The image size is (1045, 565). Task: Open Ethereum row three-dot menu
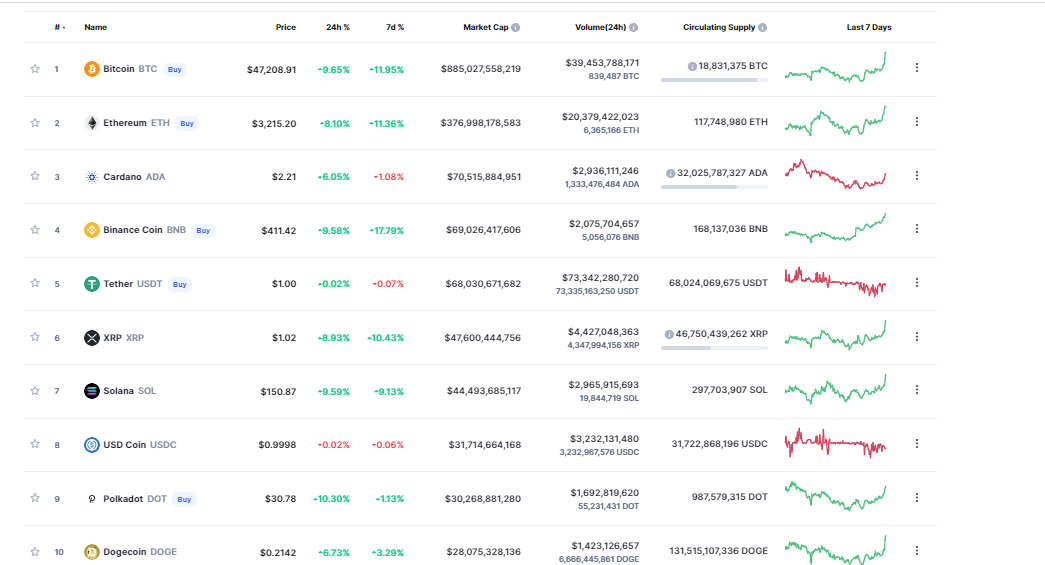916,121
